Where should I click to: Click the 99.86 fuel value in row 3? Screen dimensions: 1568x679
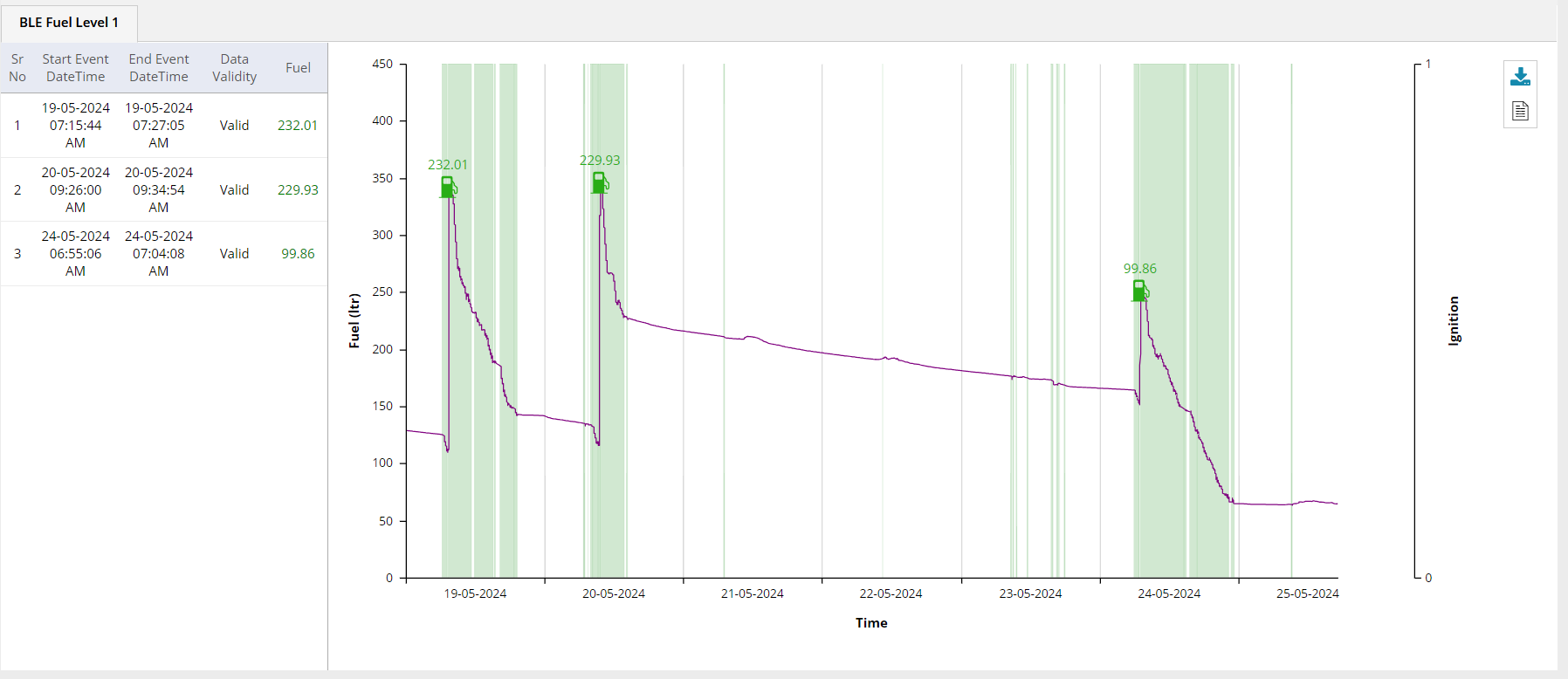click(297, 253)
